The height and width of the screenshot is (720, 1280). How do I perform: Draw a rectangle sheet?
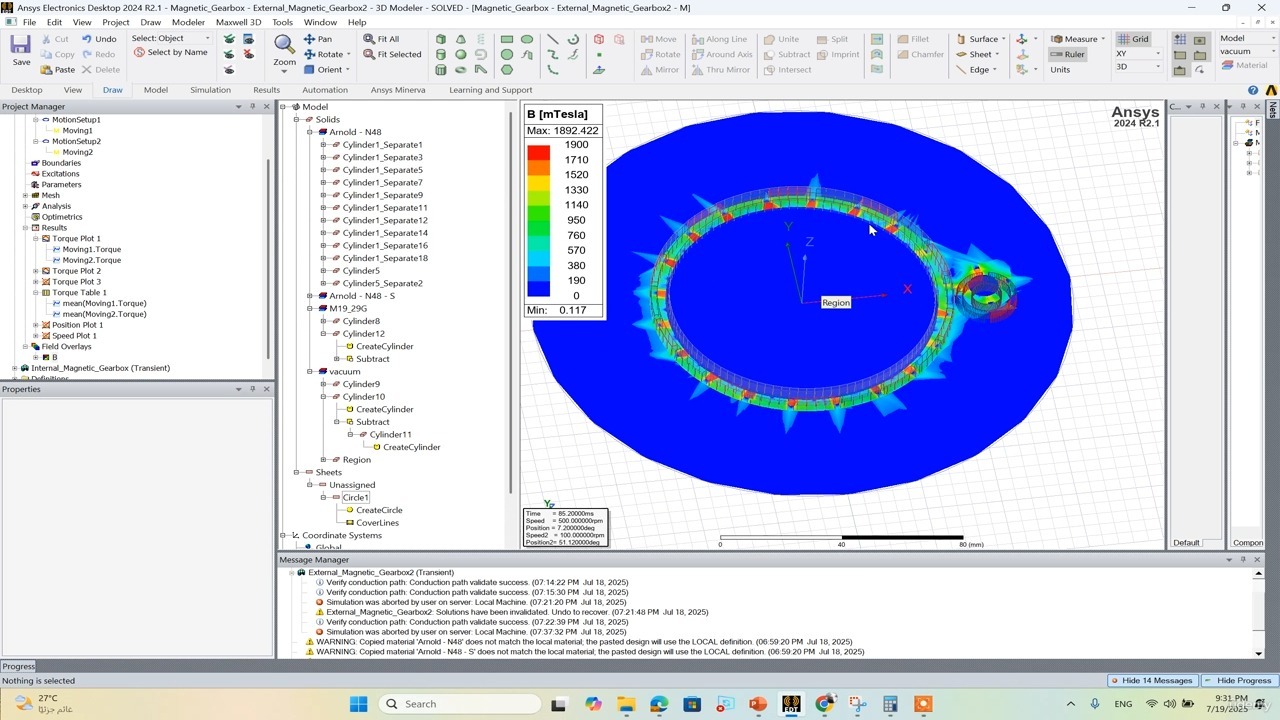pyautogui.click(x=507, y=39)
